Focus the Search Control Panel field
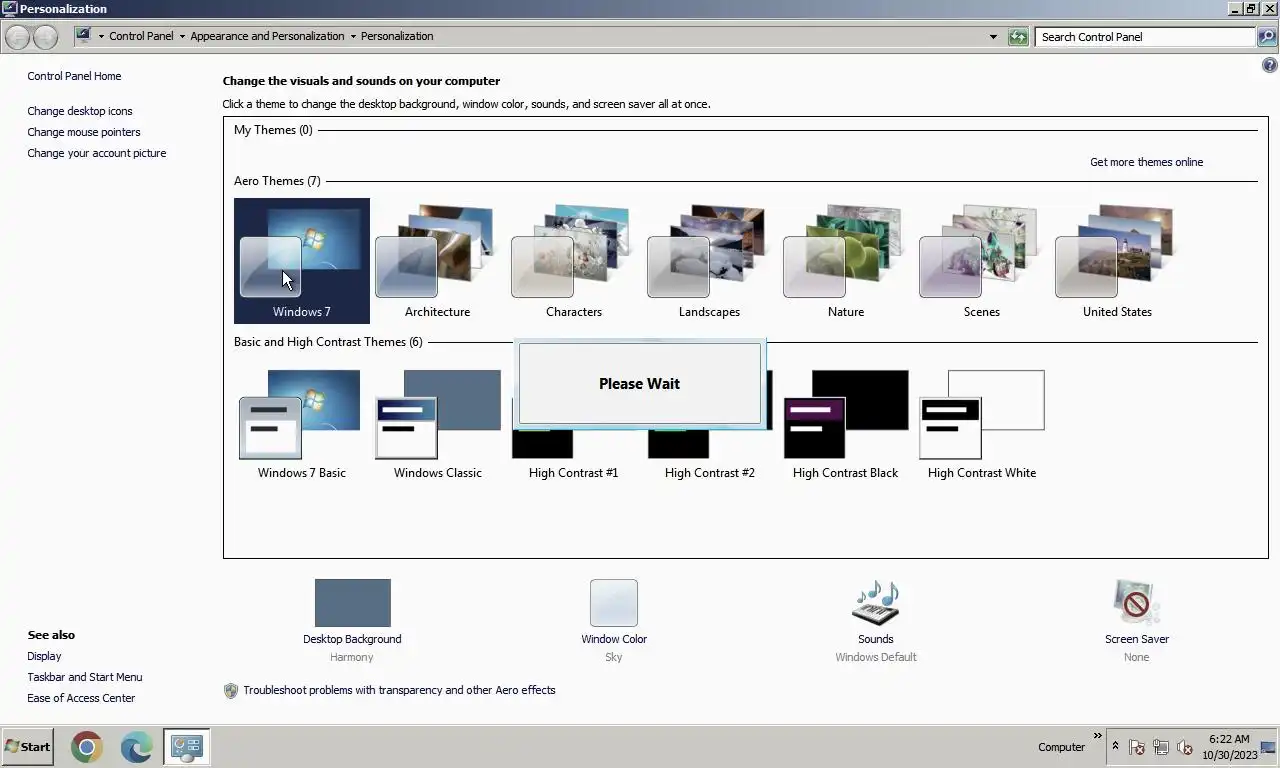This screenshot has height=768, width=1280. coord(1145,37)
